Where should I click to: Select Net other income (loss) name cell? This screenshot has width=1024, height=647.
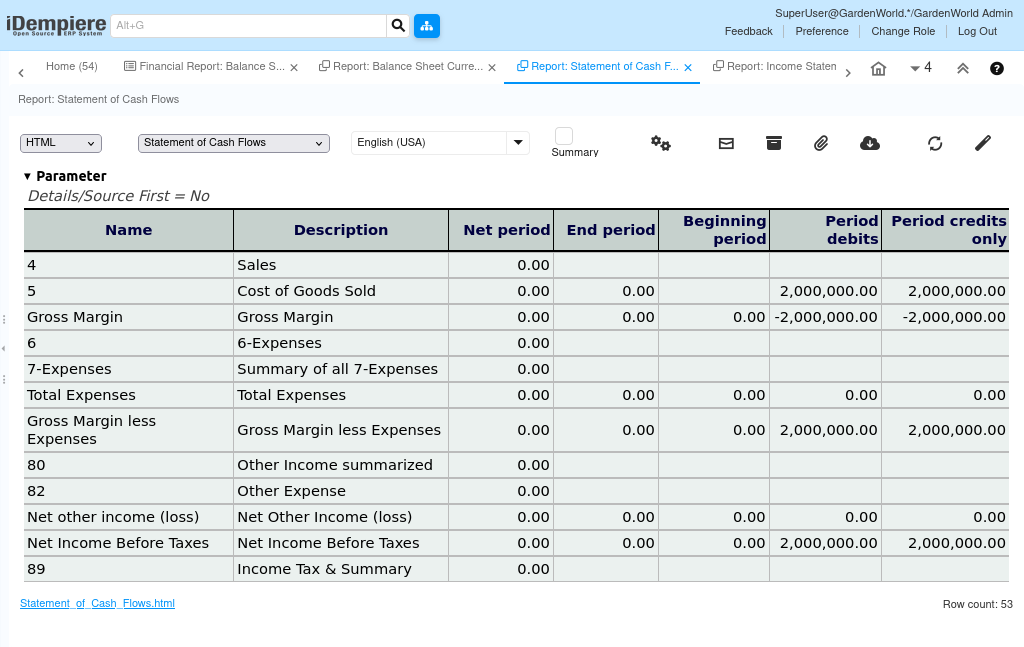click(129, 517)
